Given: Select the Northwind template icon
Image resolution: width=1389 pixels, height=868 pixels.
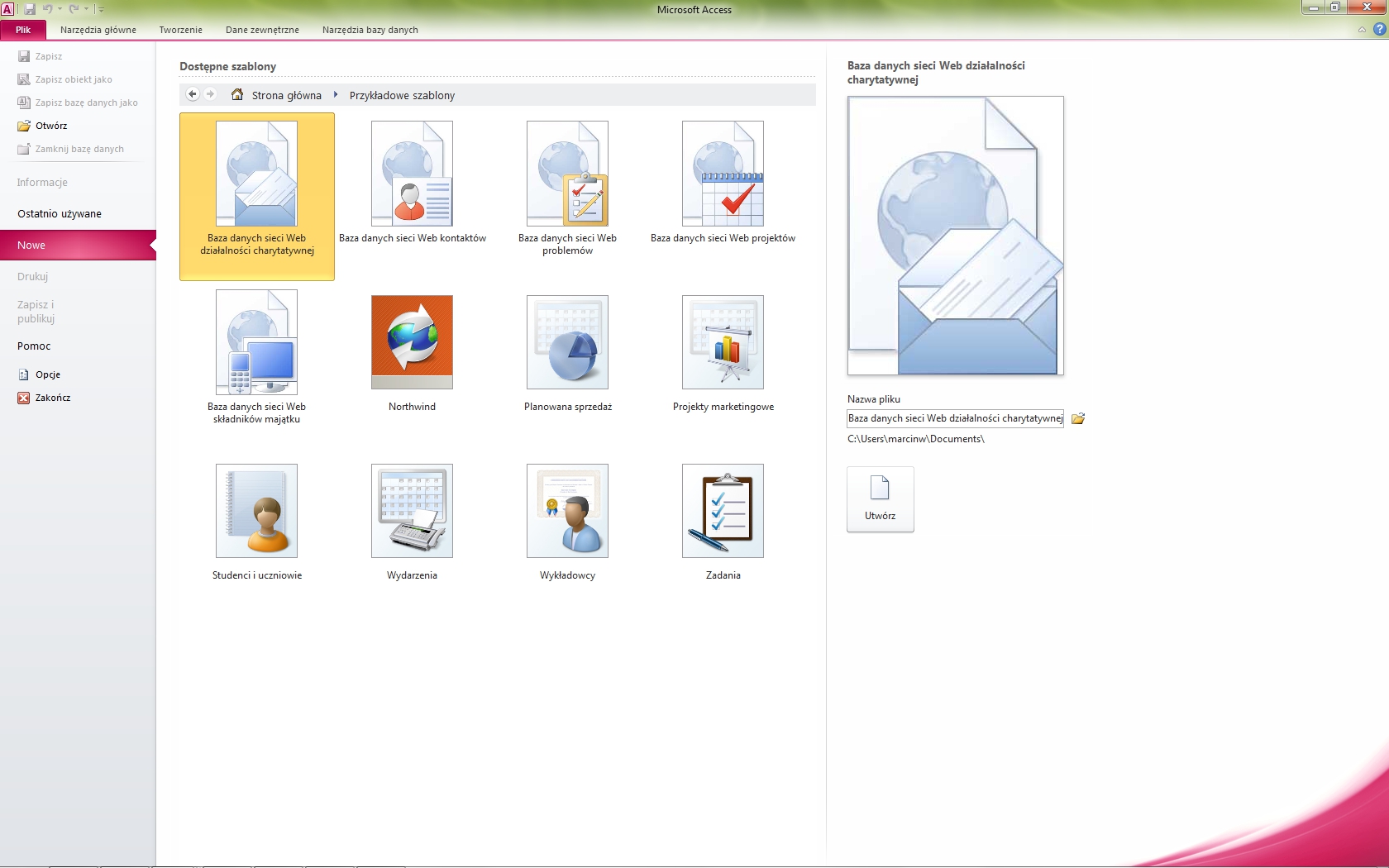Looking at the screenshot, I should 412,342.
